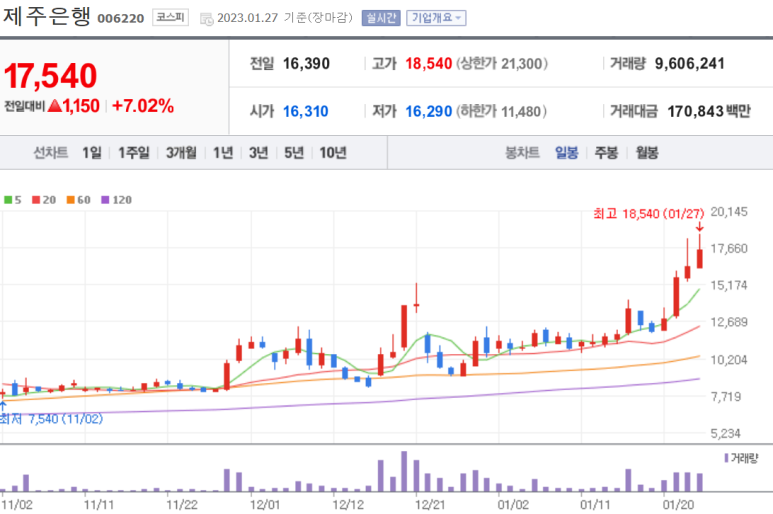The image size is (773, 514).
Task: Click the +7.02% change rate
Action: pyautogui.click(x=143, y=106)
